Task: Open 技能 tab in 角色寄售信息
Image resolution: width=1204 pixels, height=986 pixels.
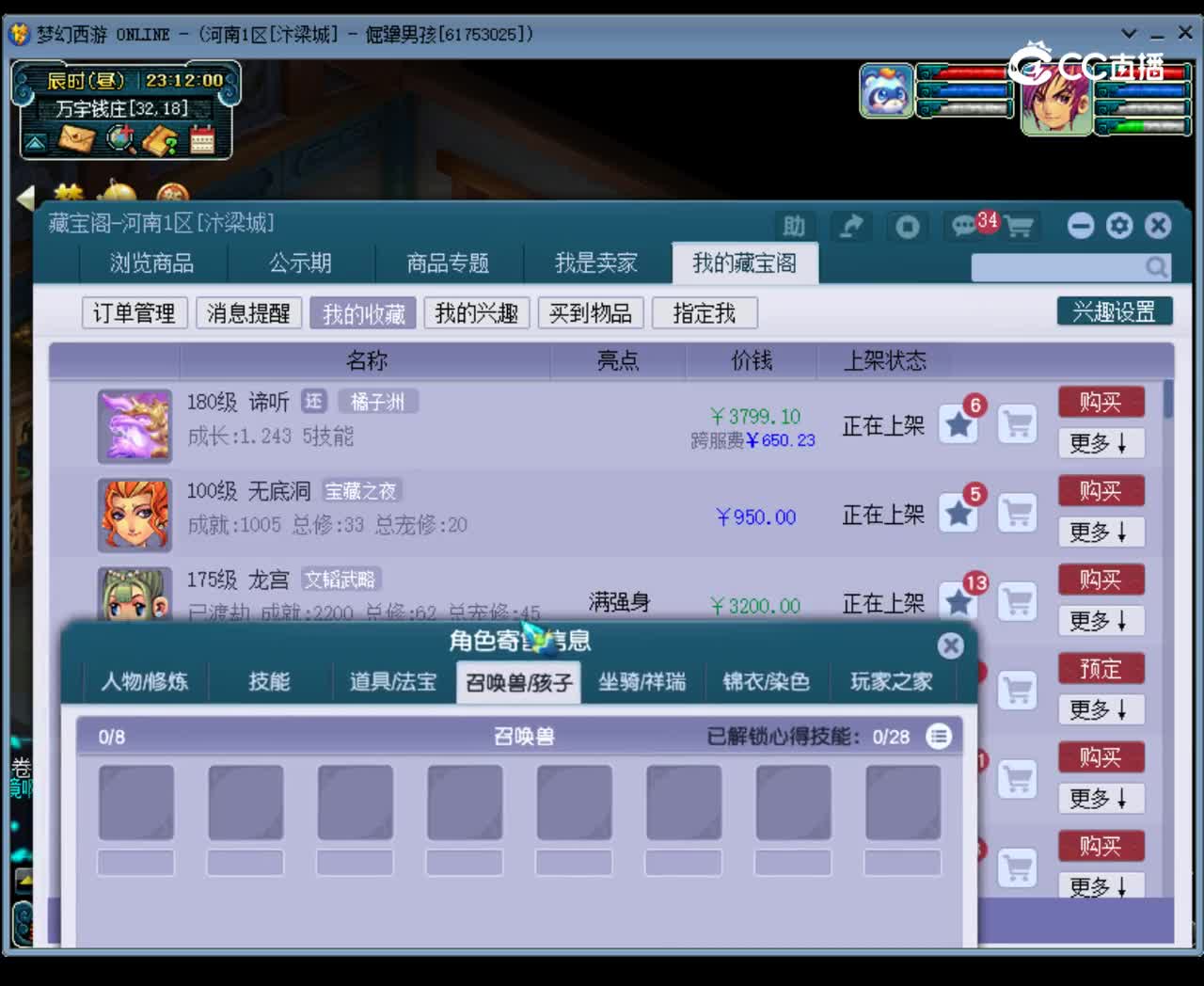Action: tap(269, 682)
